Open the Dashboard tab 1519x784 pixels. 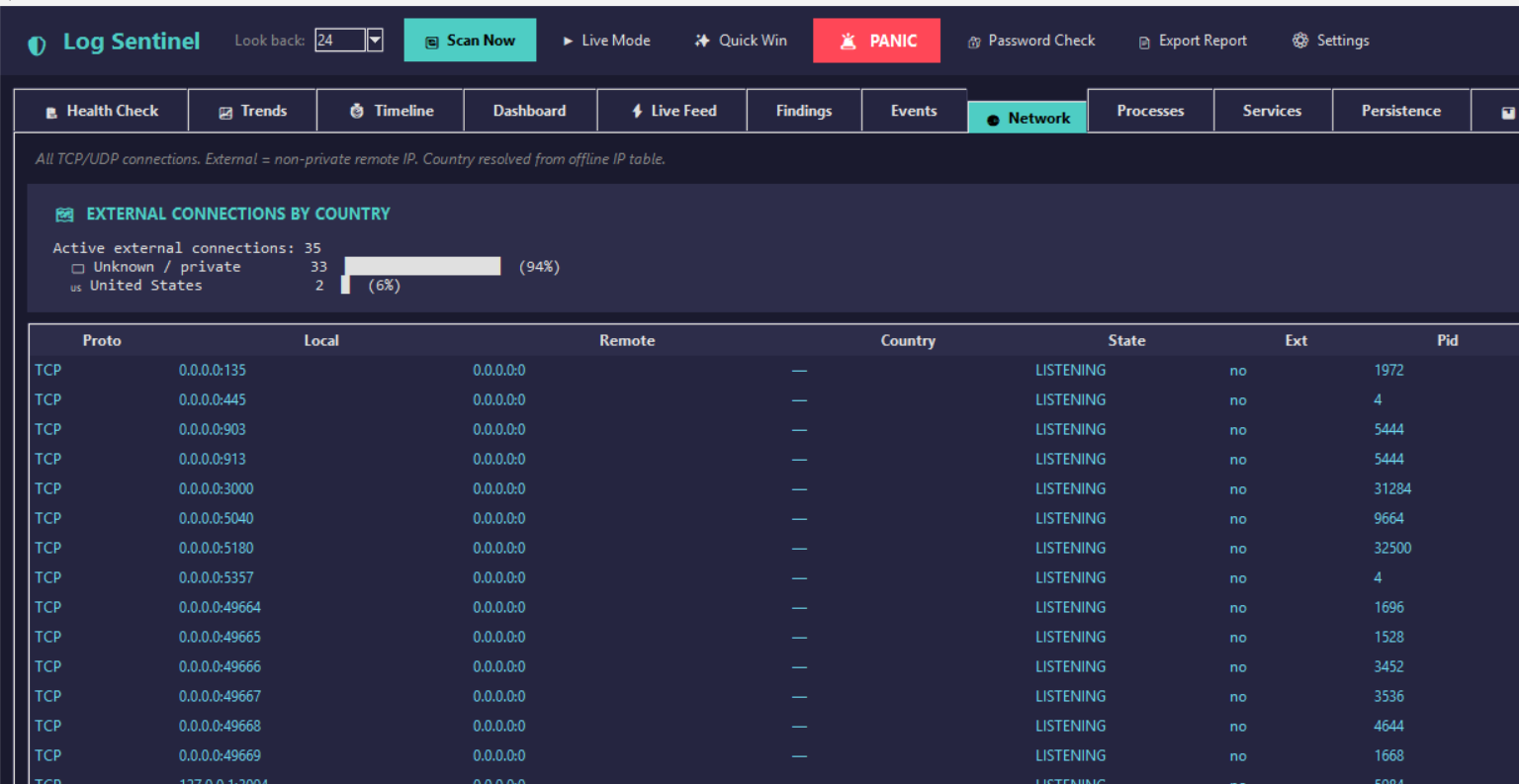pyautogui.click(x=530, y=111)
